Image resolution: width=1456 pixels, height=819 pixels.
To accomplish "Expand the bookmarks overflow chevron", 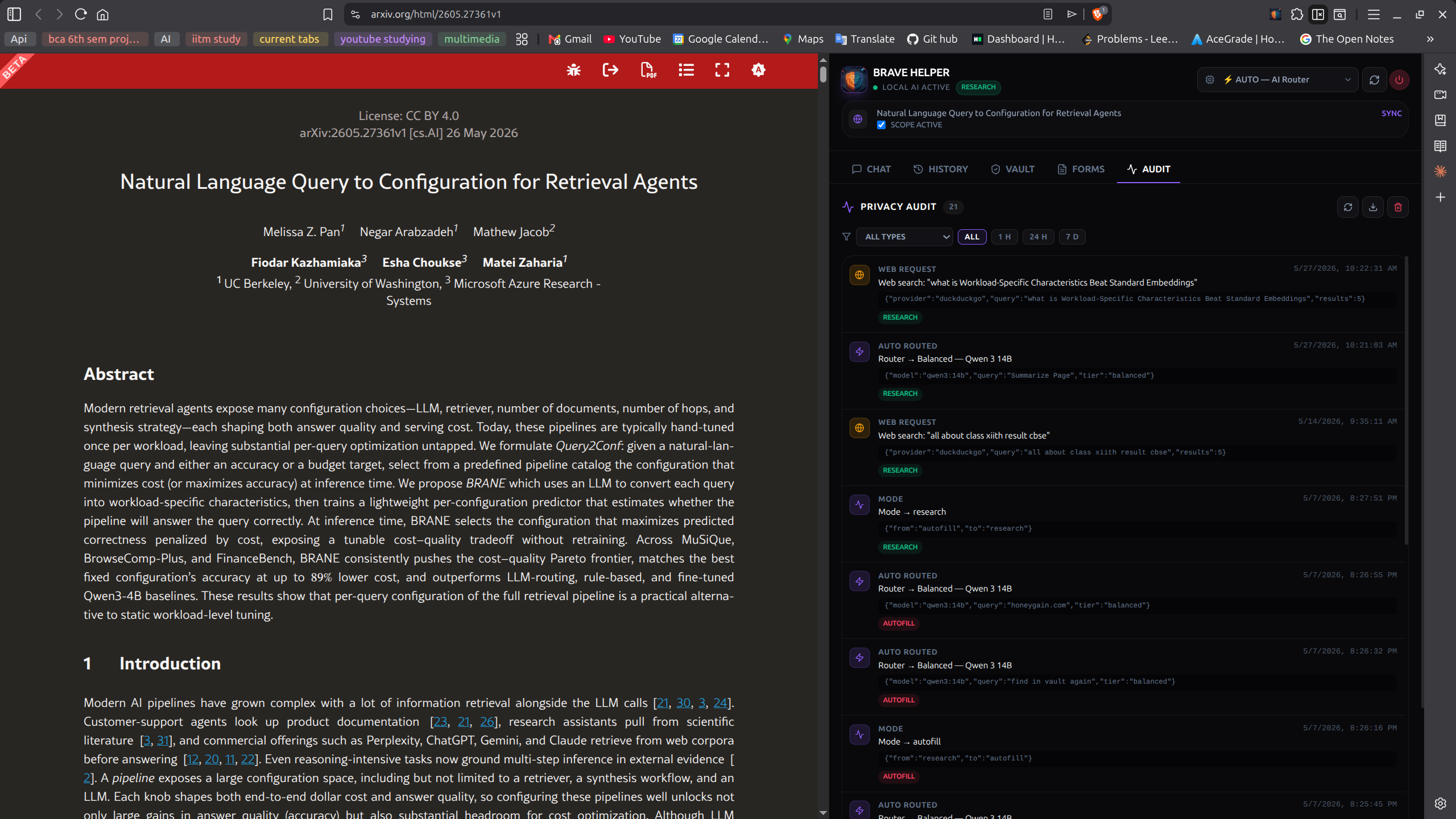I will [x=1430, y=39].
